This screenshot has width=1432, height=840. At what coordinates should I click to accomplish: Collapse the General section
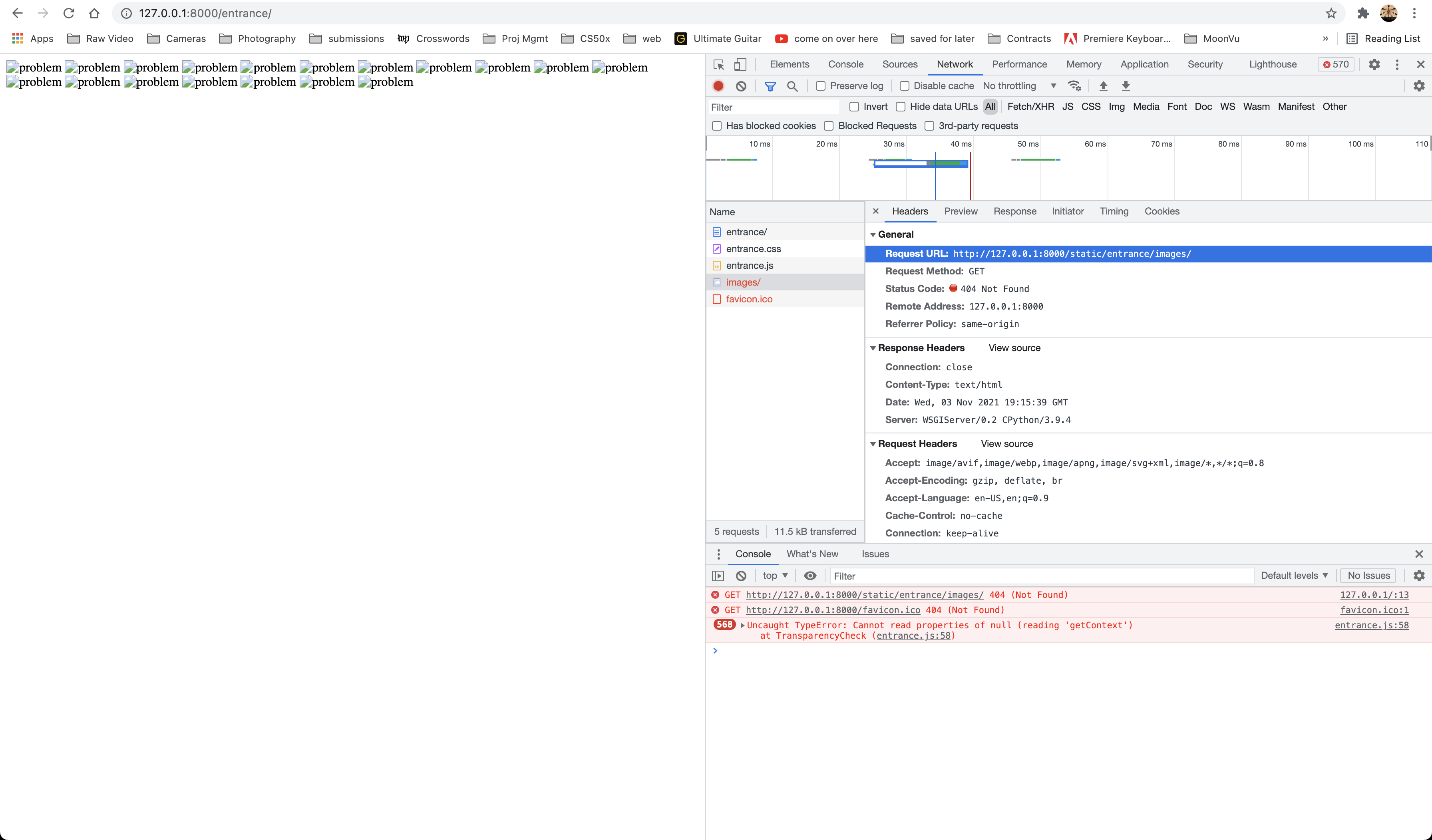873,234
